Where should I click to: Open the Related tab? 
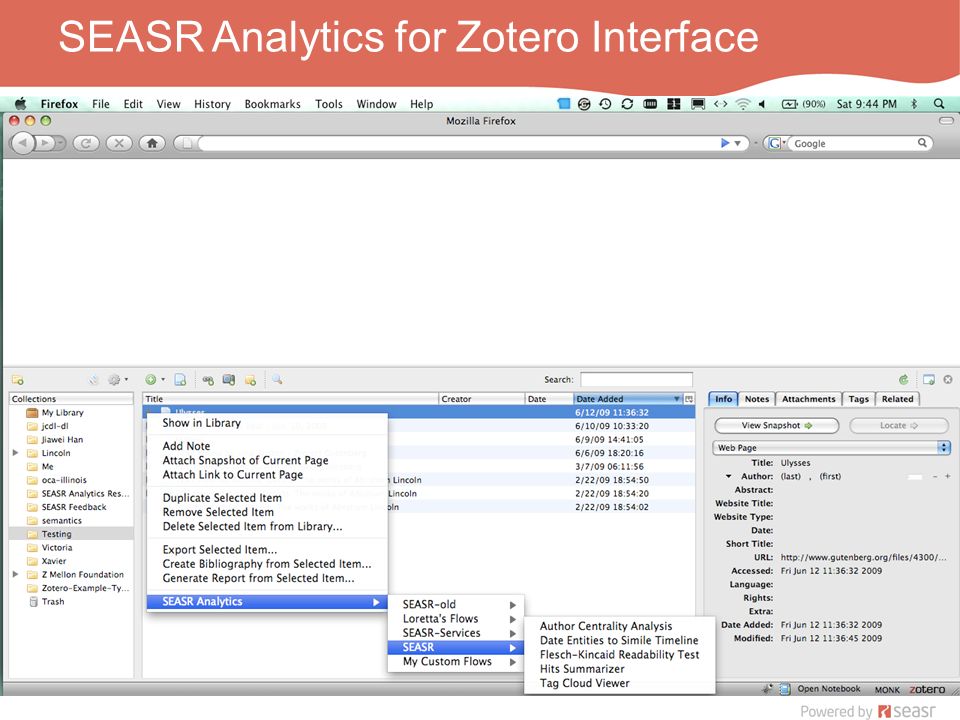(898, 399)
